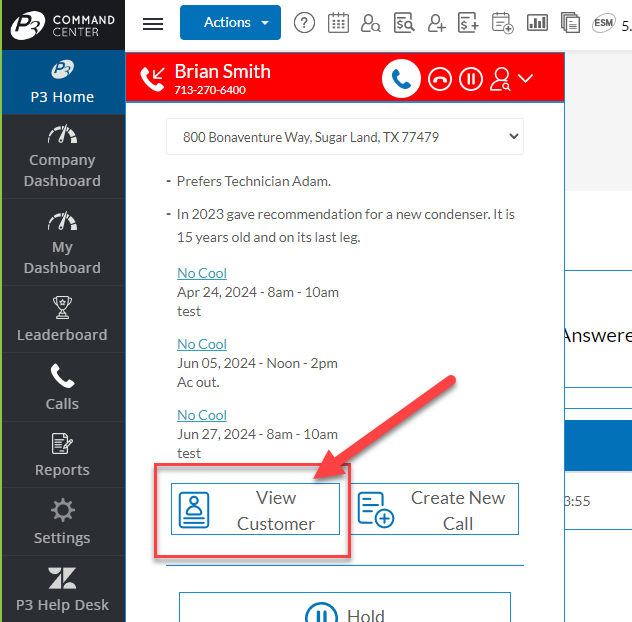632x622 pixels.
Task: Click the incoming call icon beside Brian Smith
Action: pos(152,79)
